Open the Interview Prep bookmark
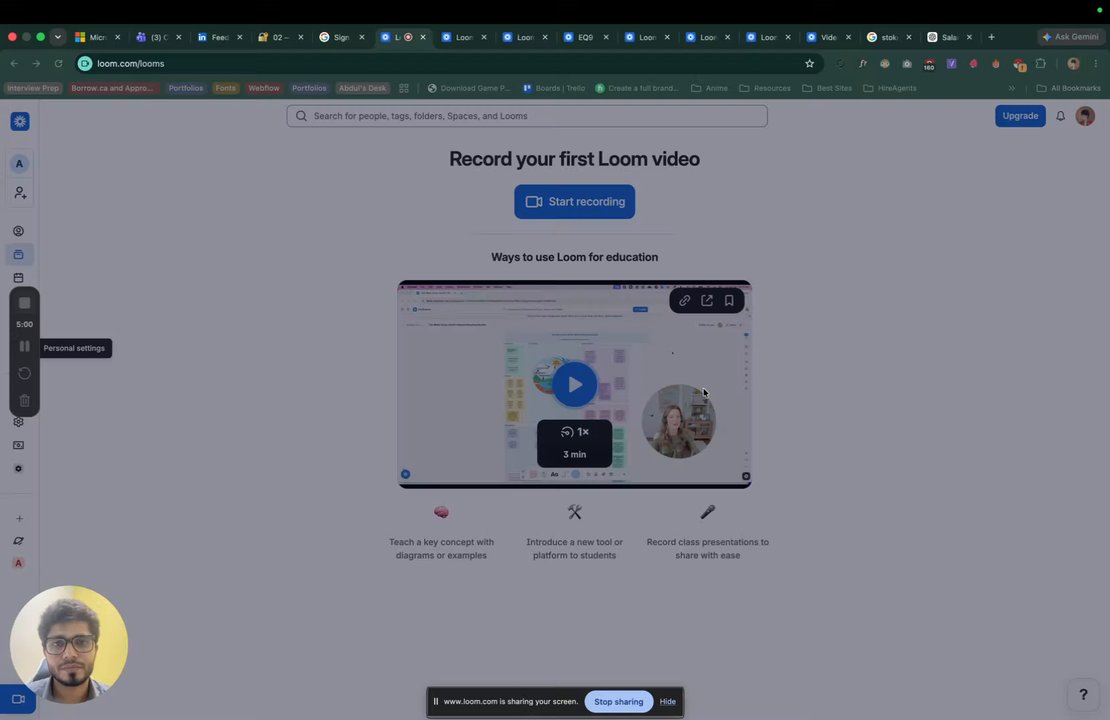The height and width of the screenshot is (720, 1110). point(33,88)
